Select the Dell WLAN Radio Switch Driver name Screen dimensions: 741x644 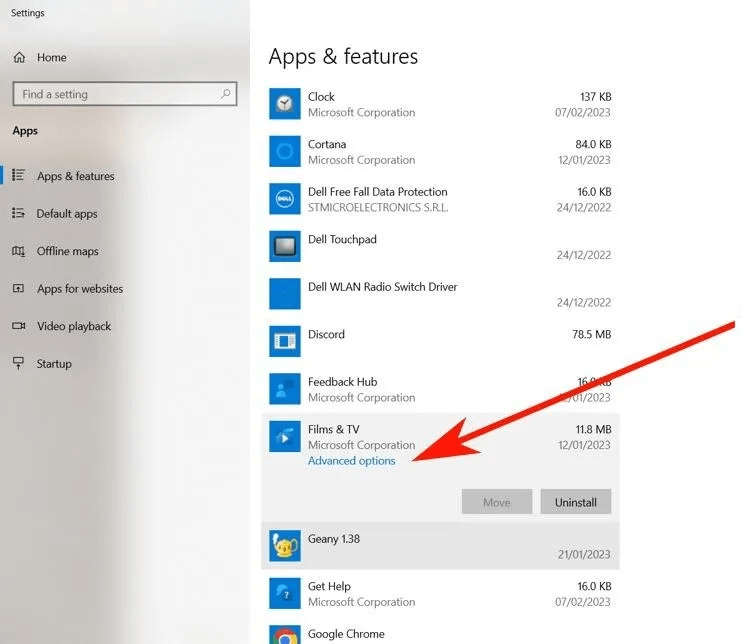click(382, 287)
